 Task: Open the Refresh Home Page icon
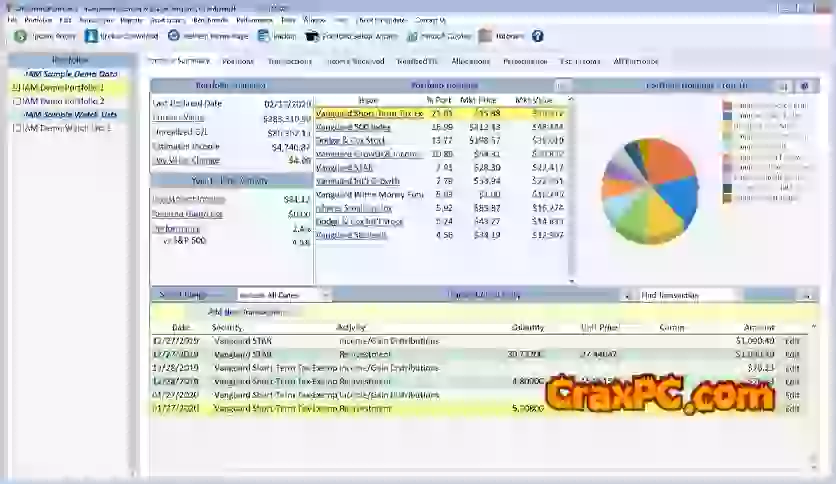[x=174, y=36]
